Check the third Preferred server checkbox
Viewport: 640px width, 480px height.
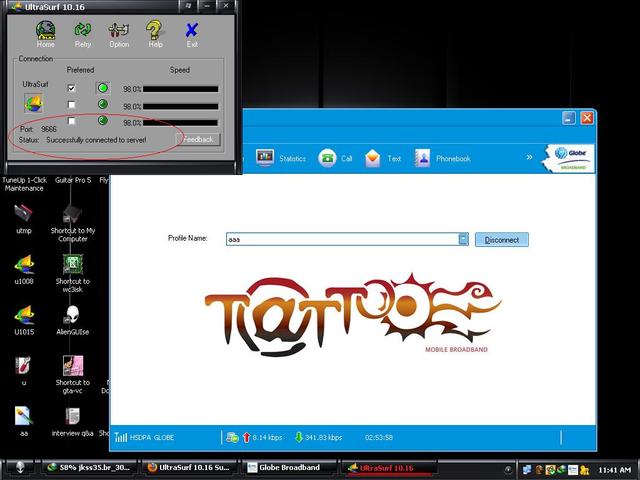pyautogui.click(x=71, y=121)
